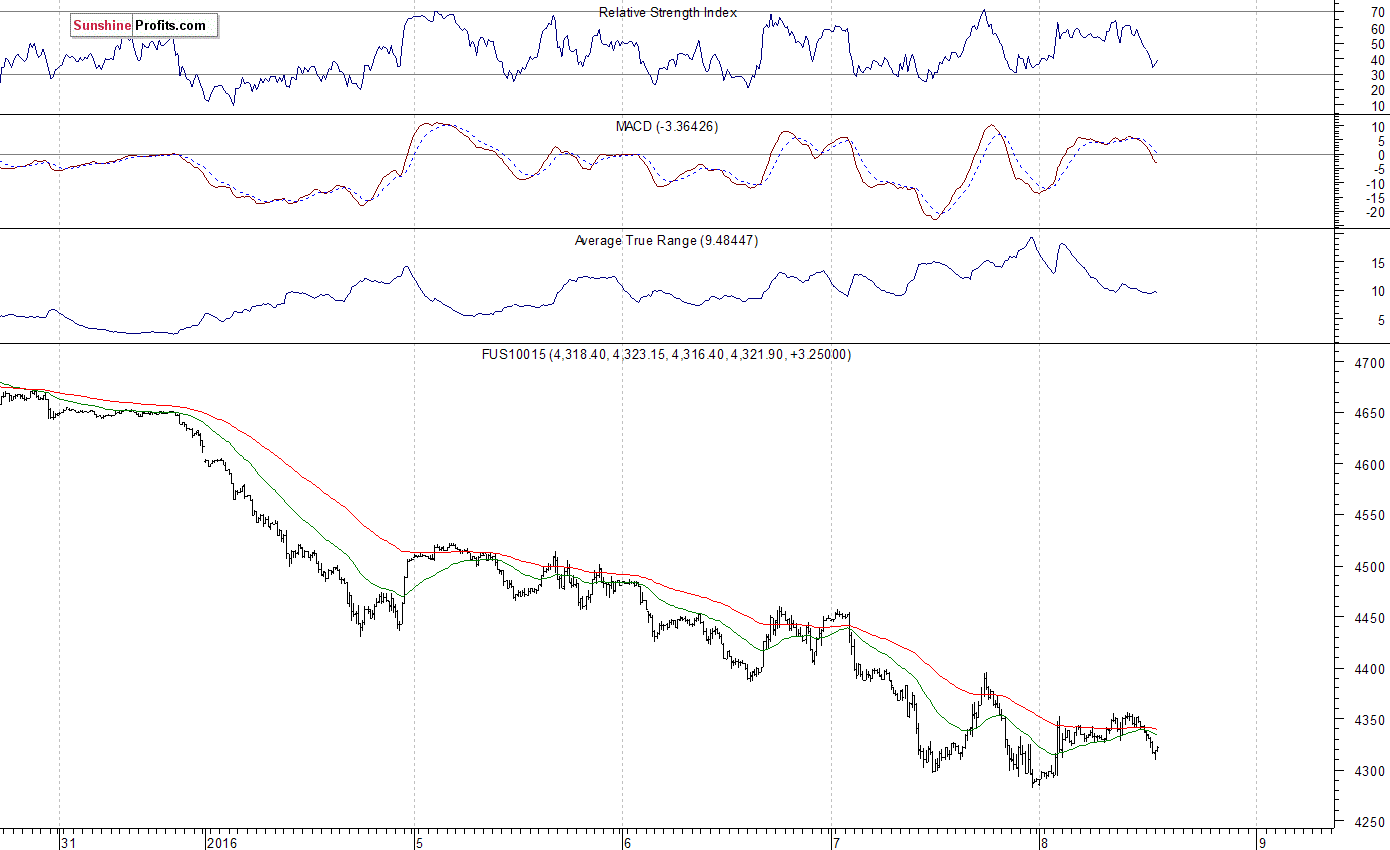Click the date label 5 on time axis

coord(420,842)
